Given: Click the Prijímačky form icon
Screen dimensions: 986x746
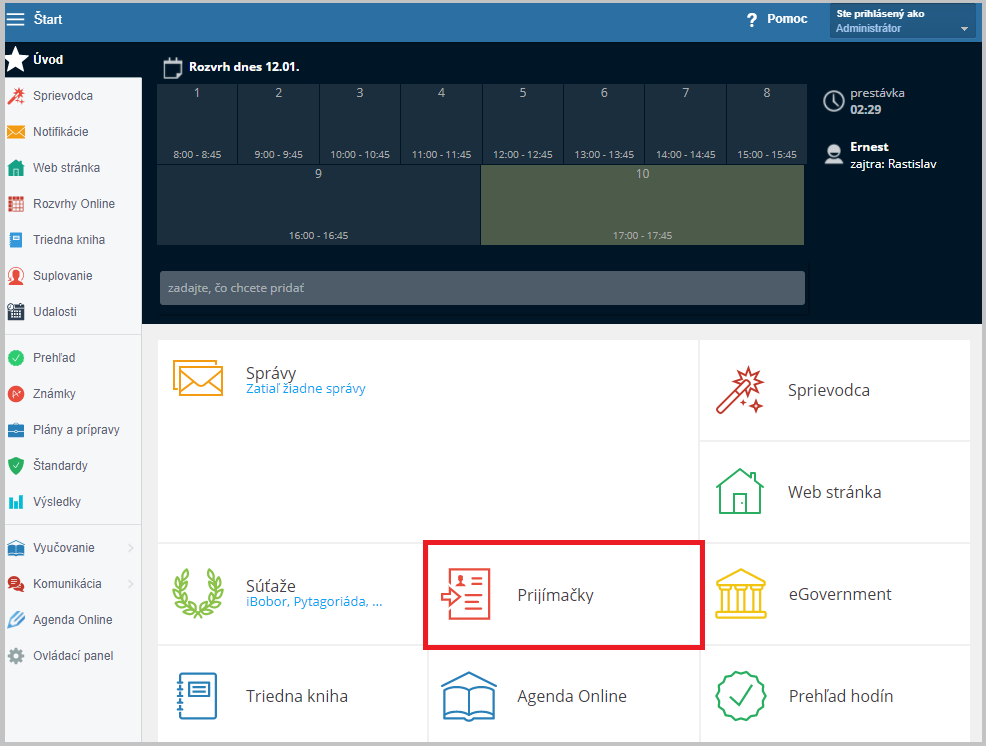Looking at the screenshot, I should pos(466,594).
